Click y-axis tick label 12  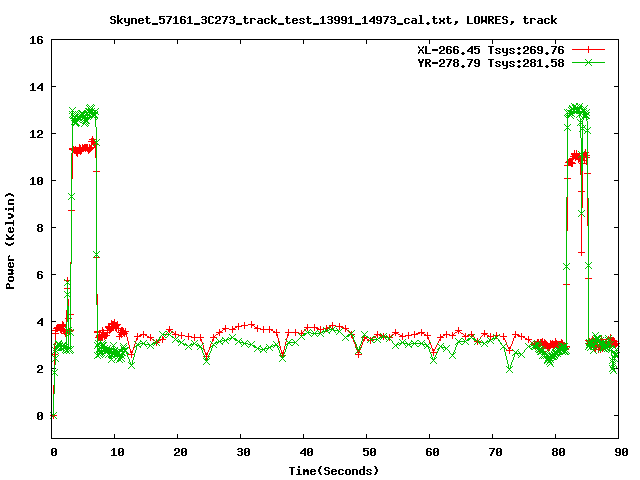36,134
